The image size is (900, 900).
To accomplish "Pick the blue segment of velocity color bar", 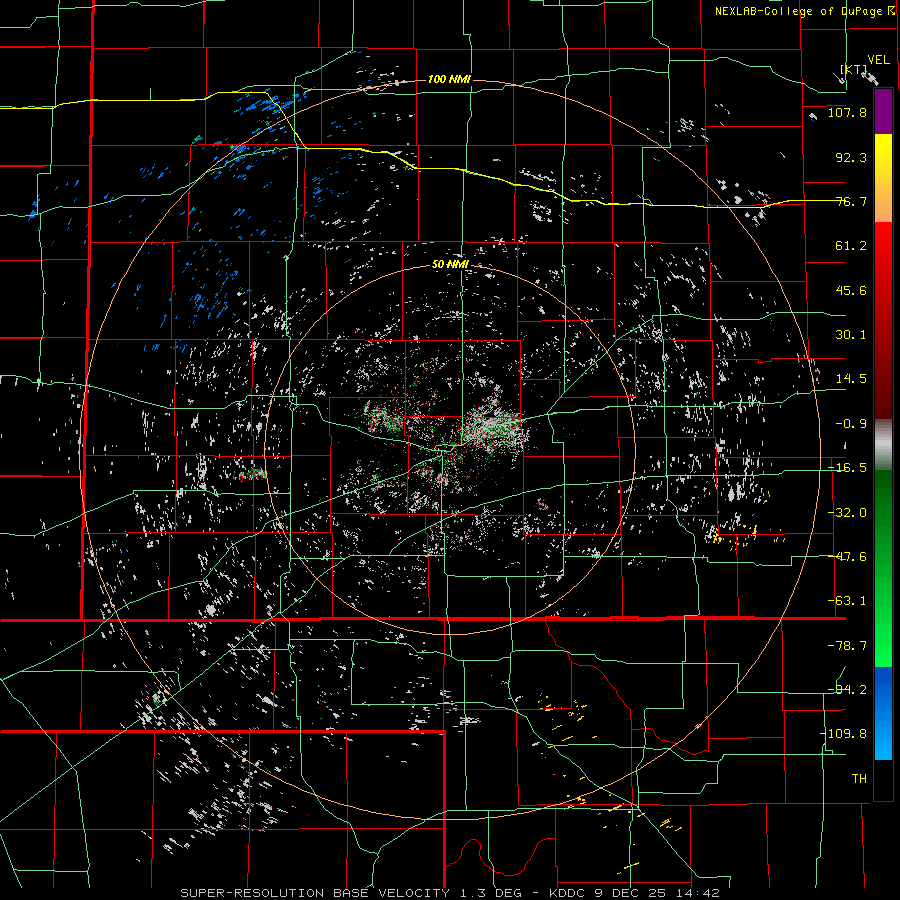I will (883, 713).
